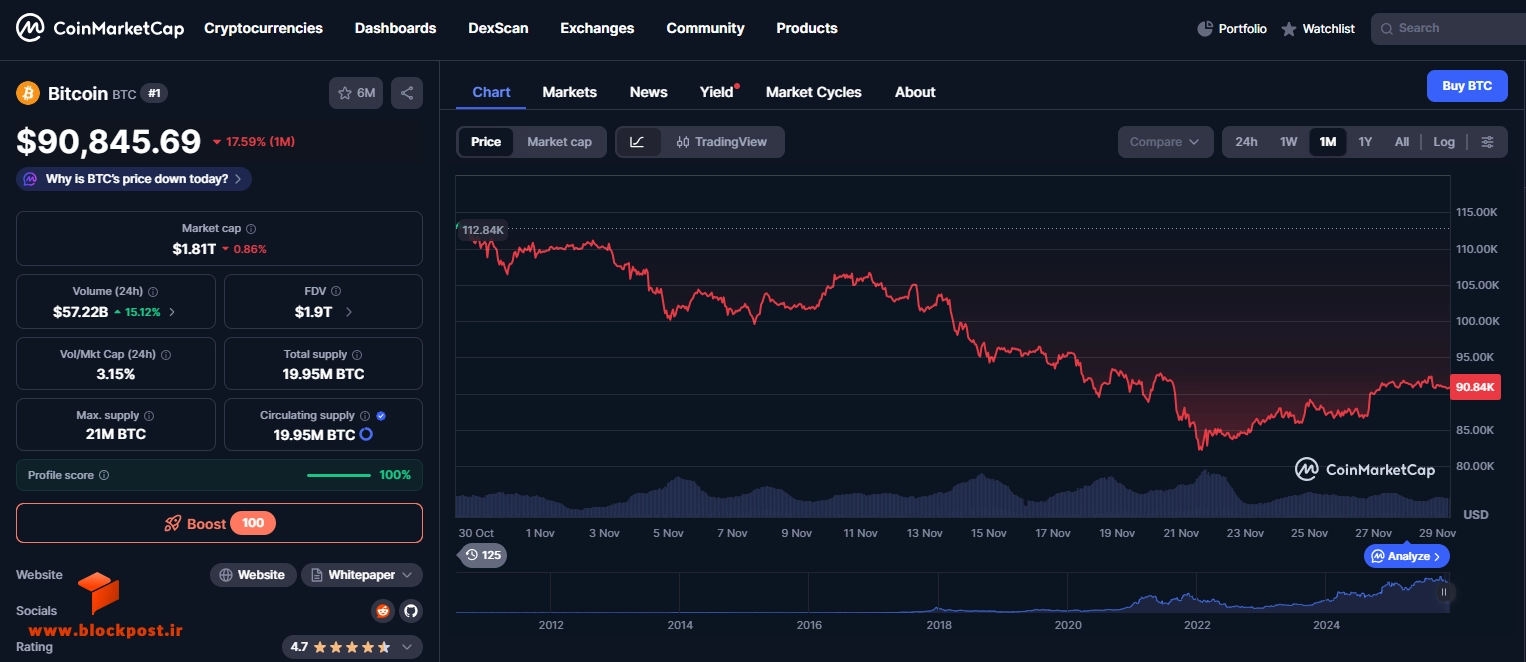Select the 24h time range
The width and height of the screenshot is (1526, 662).
[x=1246, y=142]
